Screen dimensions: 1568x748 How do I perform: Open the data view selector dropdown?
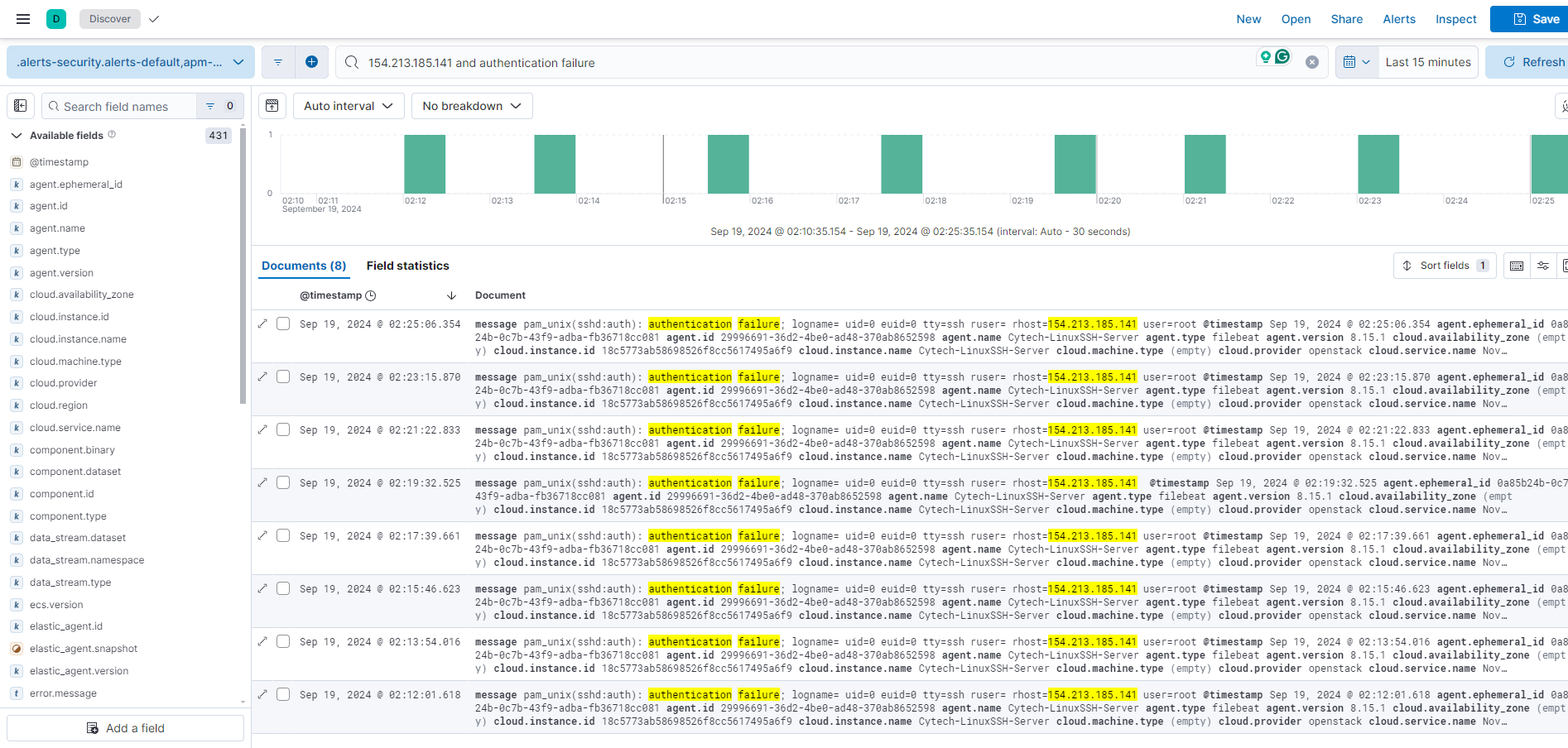pyautogui.click(x=131, y=62)
